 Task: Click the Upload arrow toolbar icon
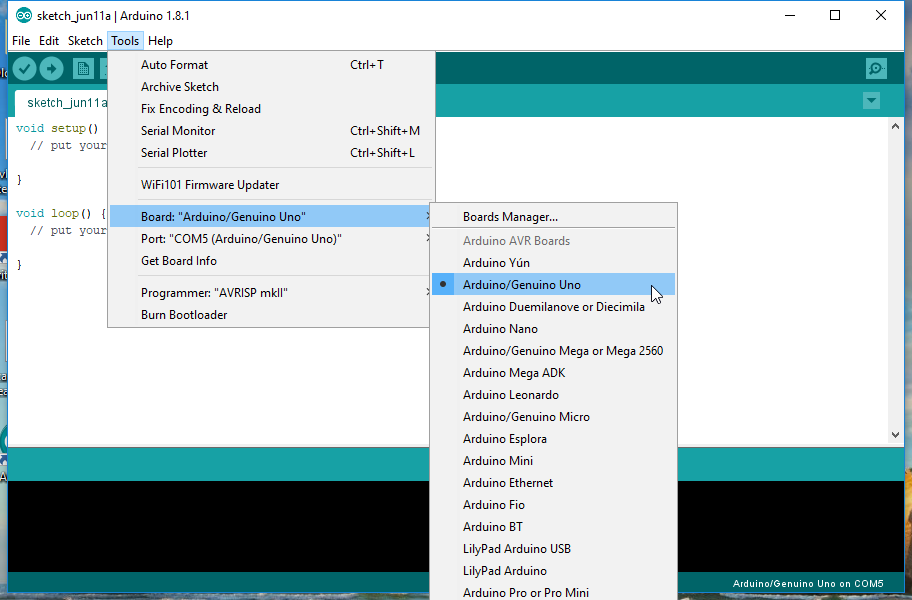point(51,69)
